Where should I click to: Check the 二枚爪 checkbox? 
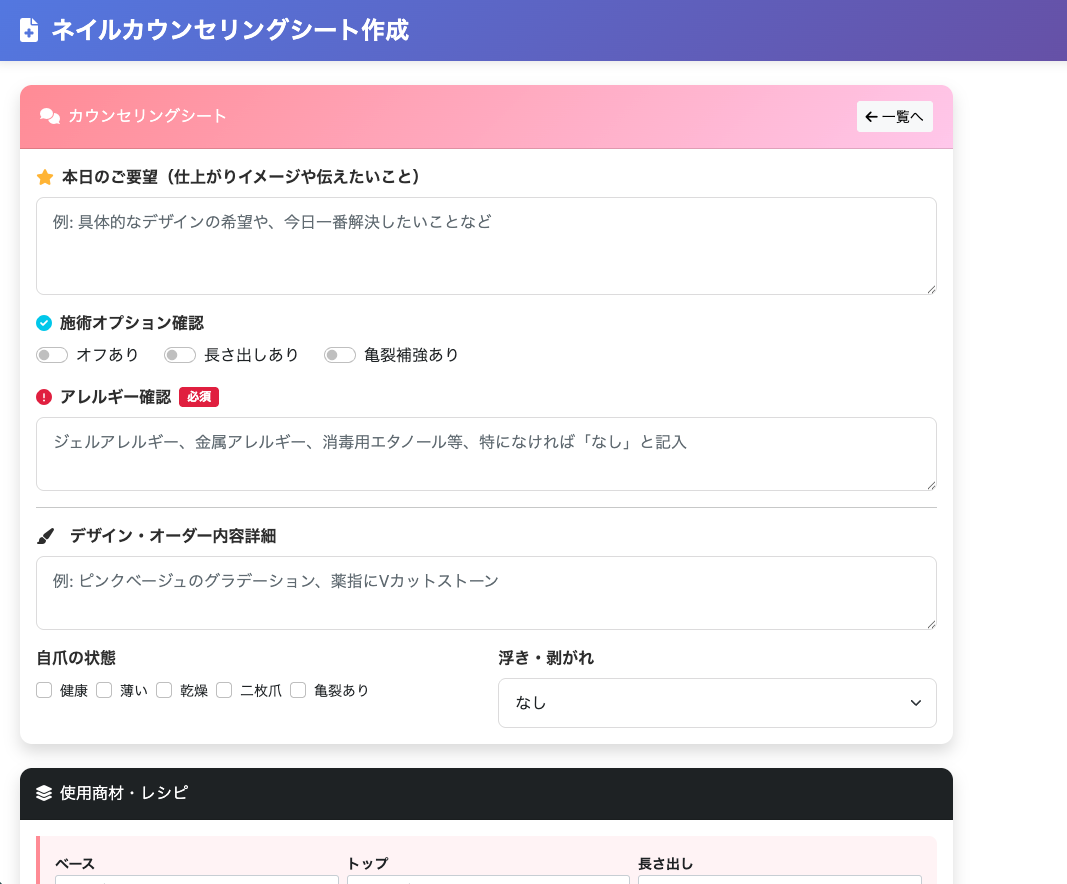[224, 690]
